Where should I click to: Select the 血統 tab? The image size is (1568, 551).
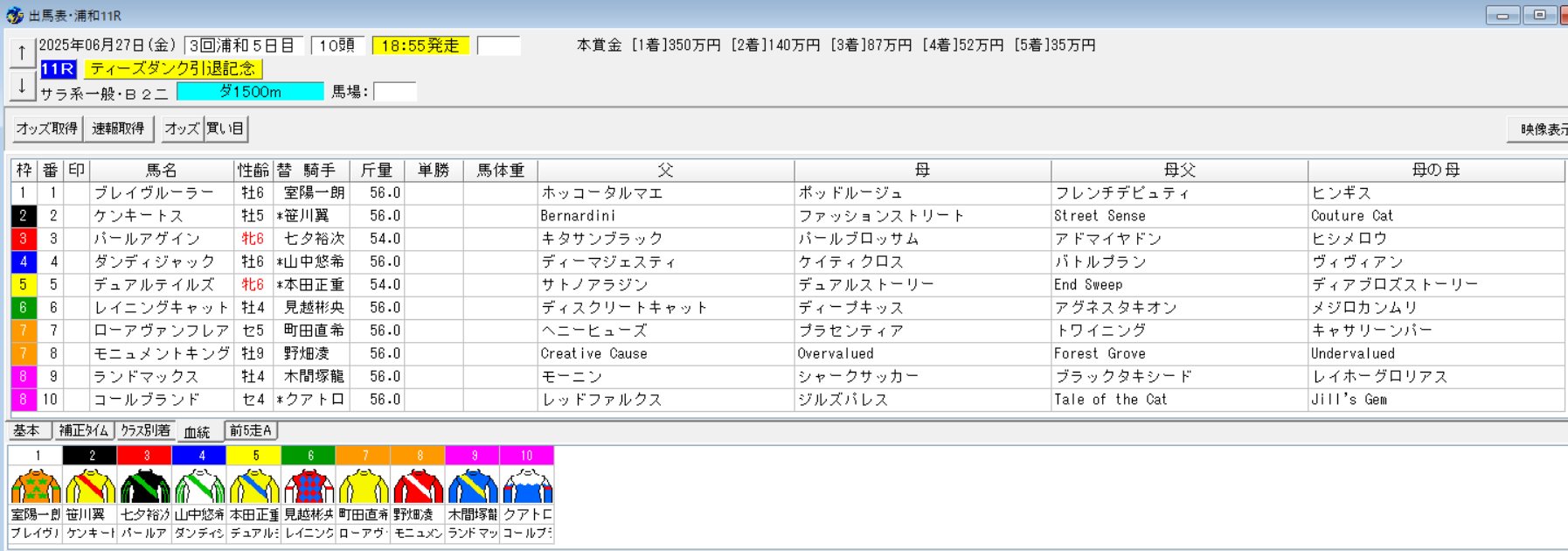click(198, 431)
